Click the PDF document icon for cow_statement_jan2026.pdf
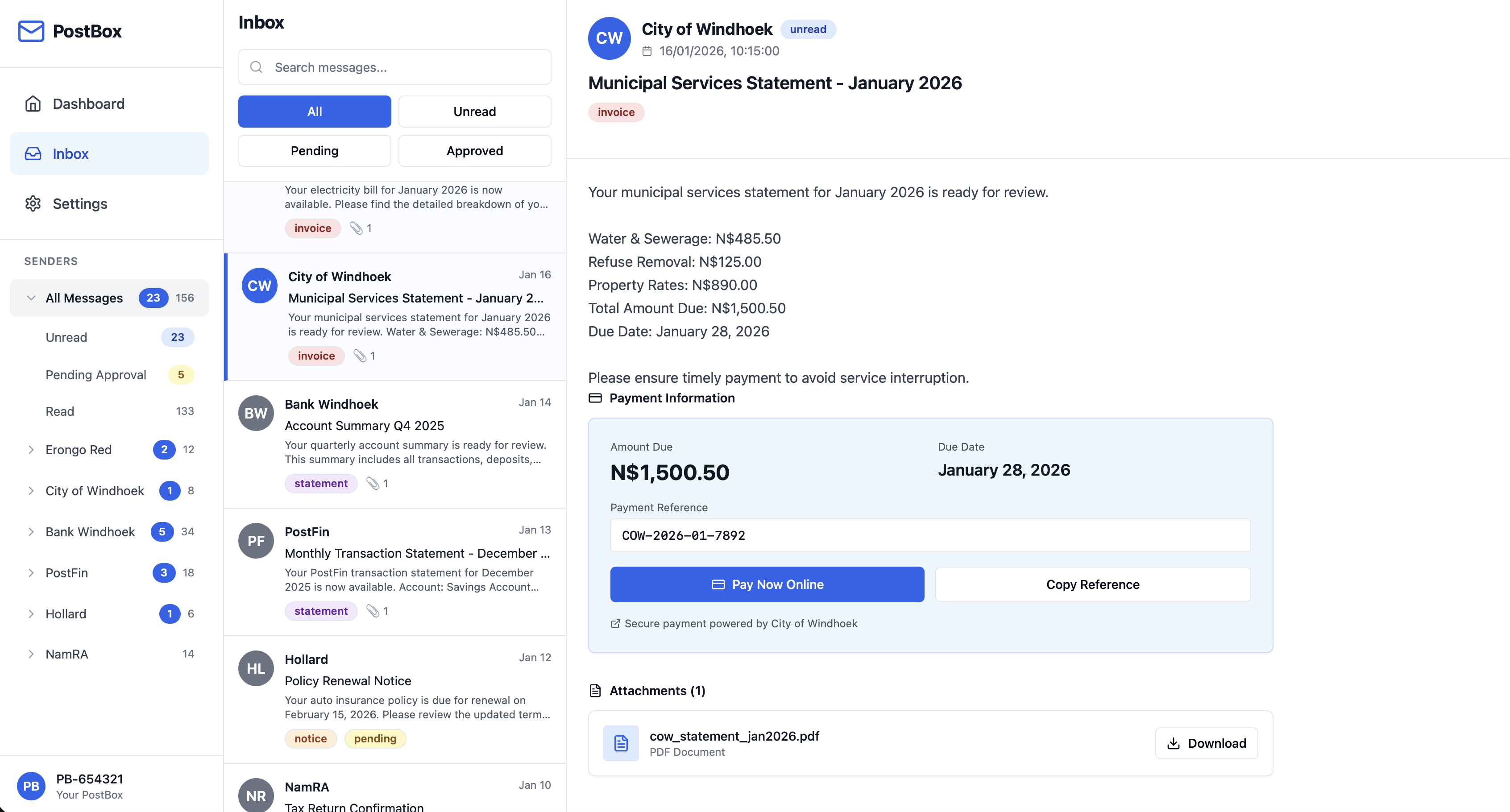The image size is (1510, 812). pyautogui.click(x=620, y=743)
